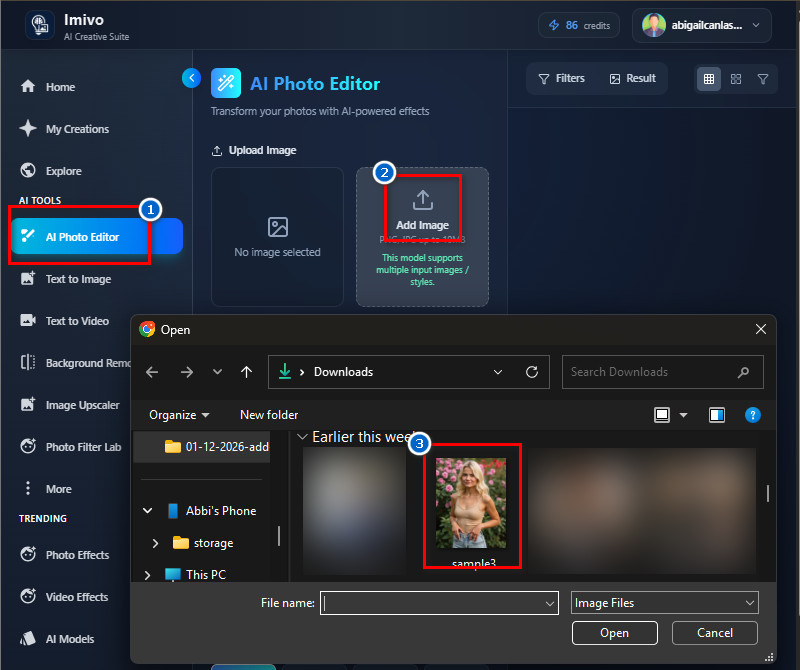Click the Cancel button
Viewport: 800px width, 670px height.
pyautogui.click(x=715, y=633)
